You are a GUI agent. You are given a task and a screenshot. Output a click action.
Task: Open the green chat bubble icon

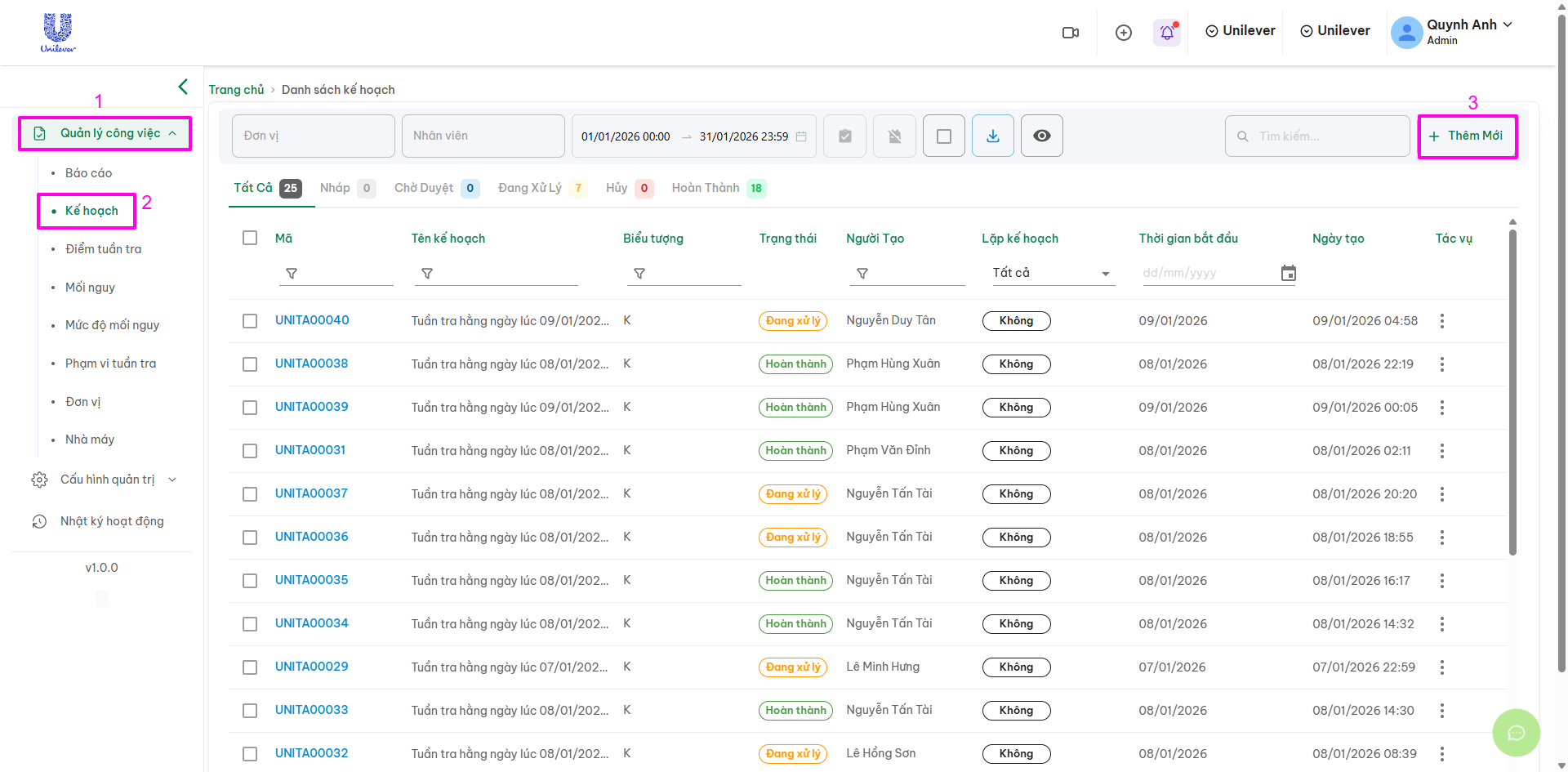pyautogui.click(x=1516, y=733)
